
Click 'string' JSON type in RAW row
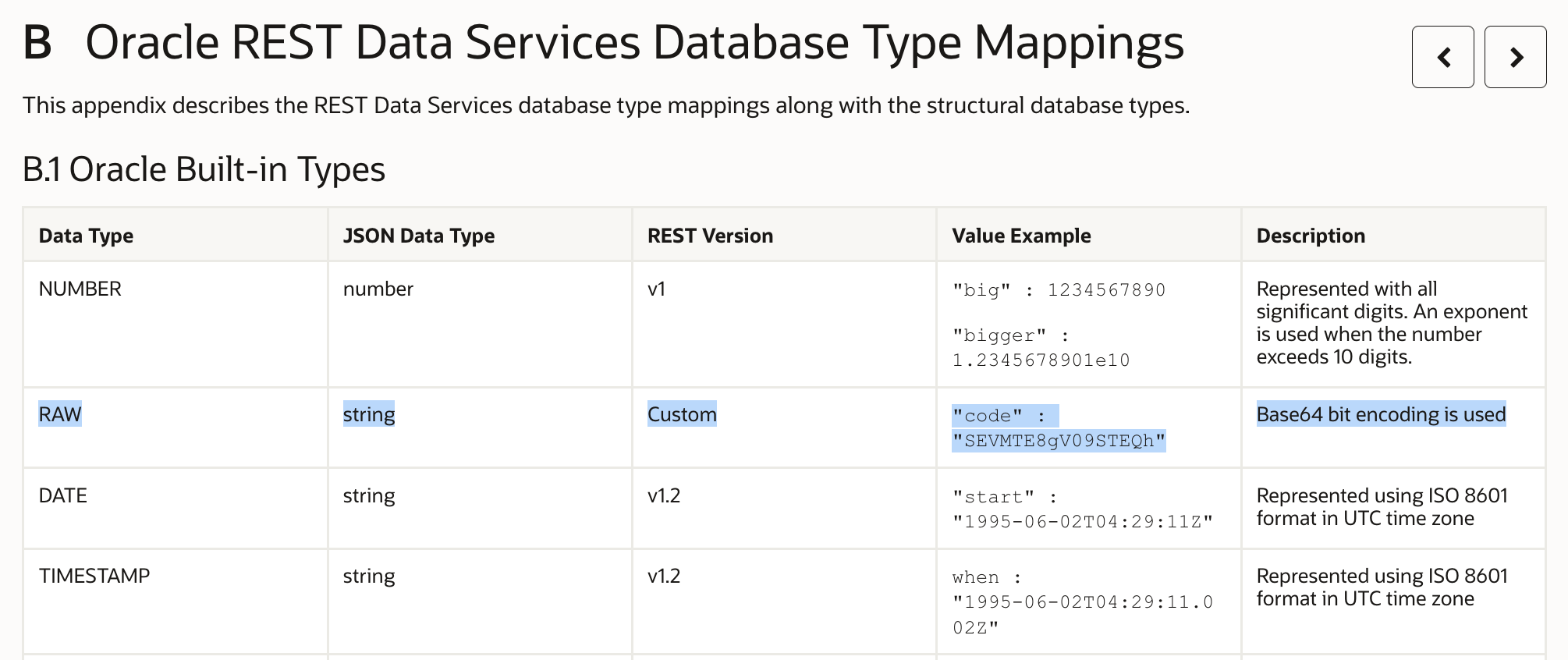pyautogui.click(x=369, y=414)
